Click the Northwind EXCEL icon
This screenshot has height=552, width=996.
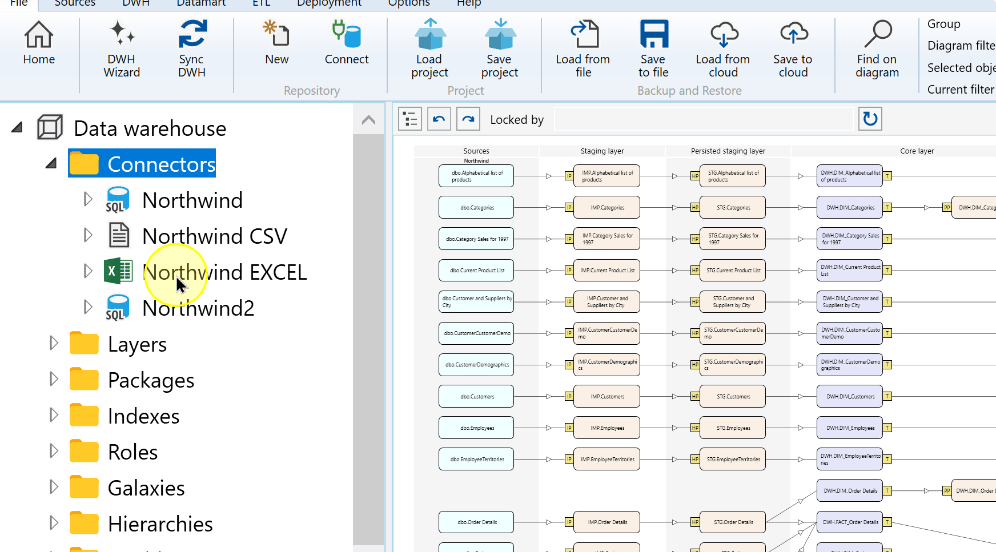[118, 271]
